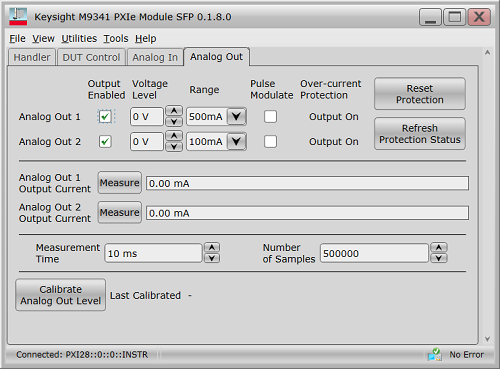The height and width of the screenshot is (369, 500).
Task: Click Analog Out 2 output current readout
Action: (x=307, y=213)
